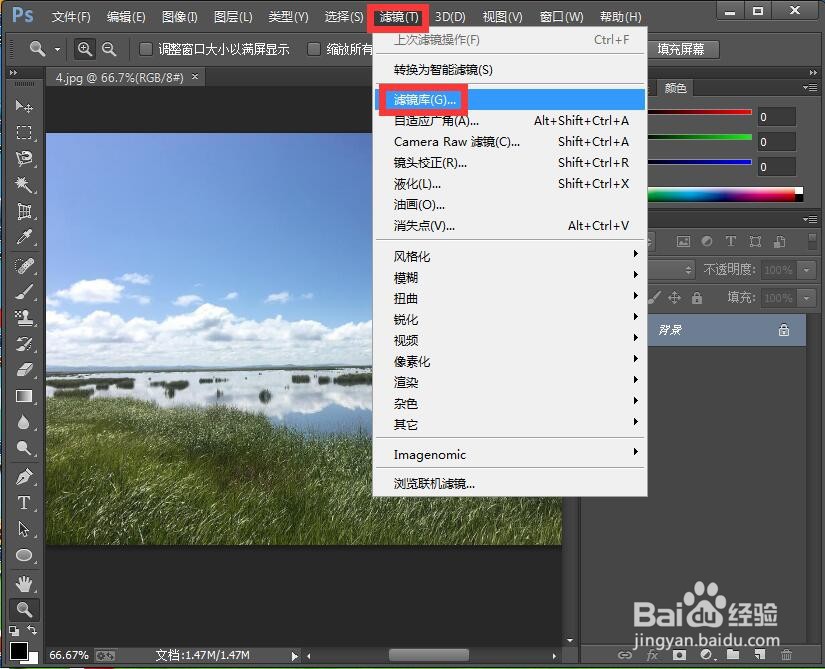Activate the Horizontal Type tool
Screen dimensions: 825x669
[25, 503]
